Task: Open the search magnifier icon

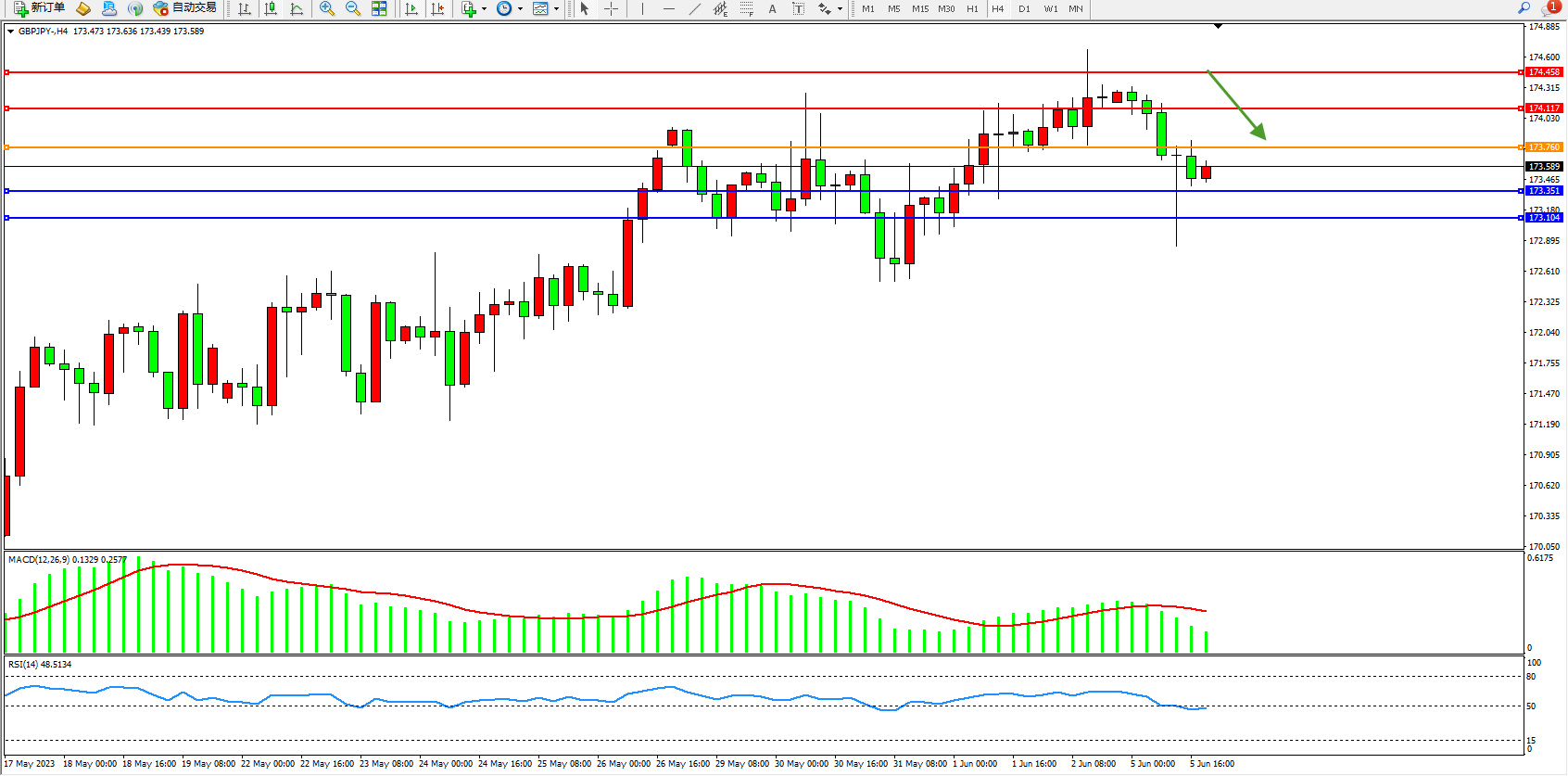Action: click(1524, 7)
